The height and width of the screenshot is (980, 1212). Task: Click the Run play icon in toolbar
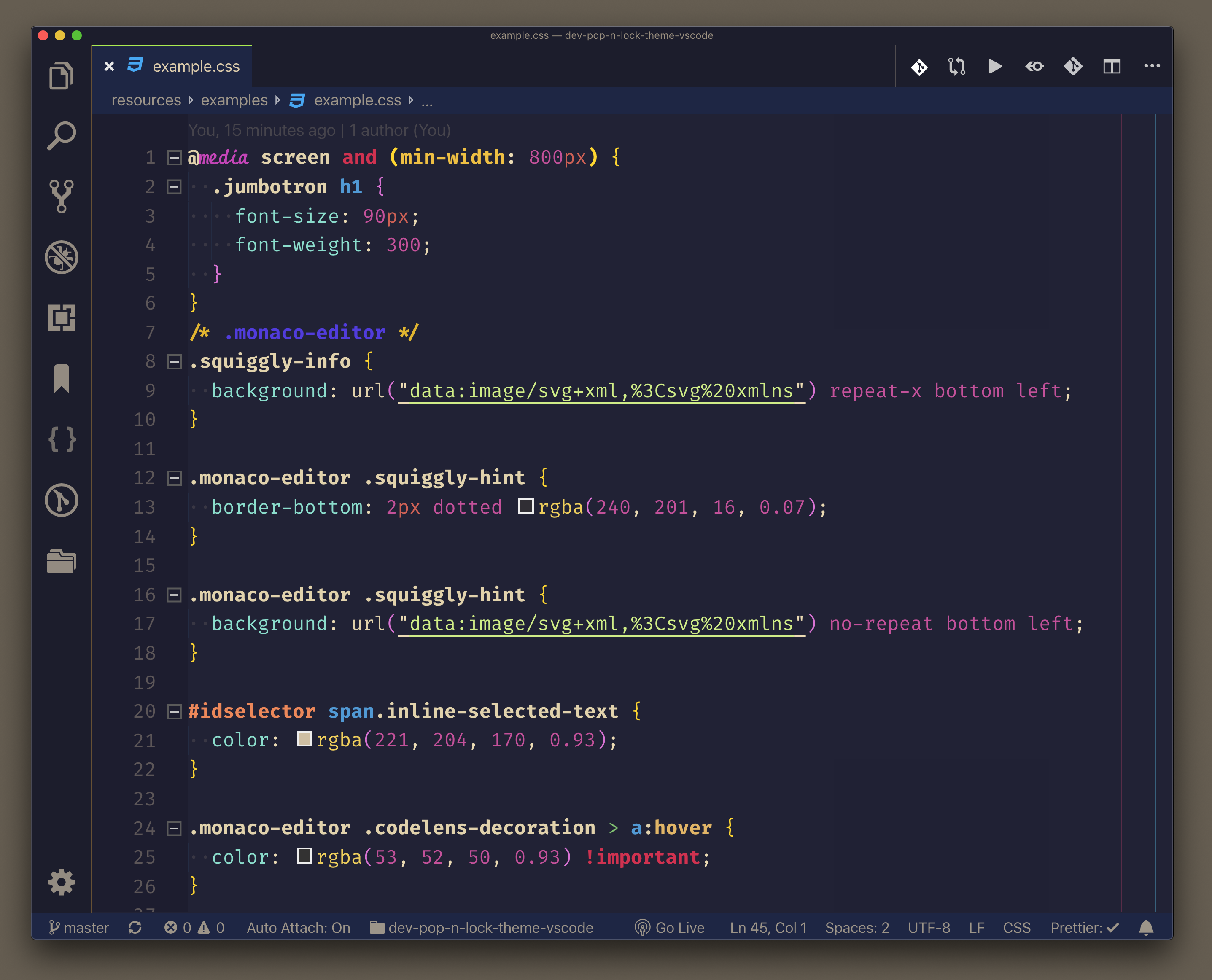point(995,67)
